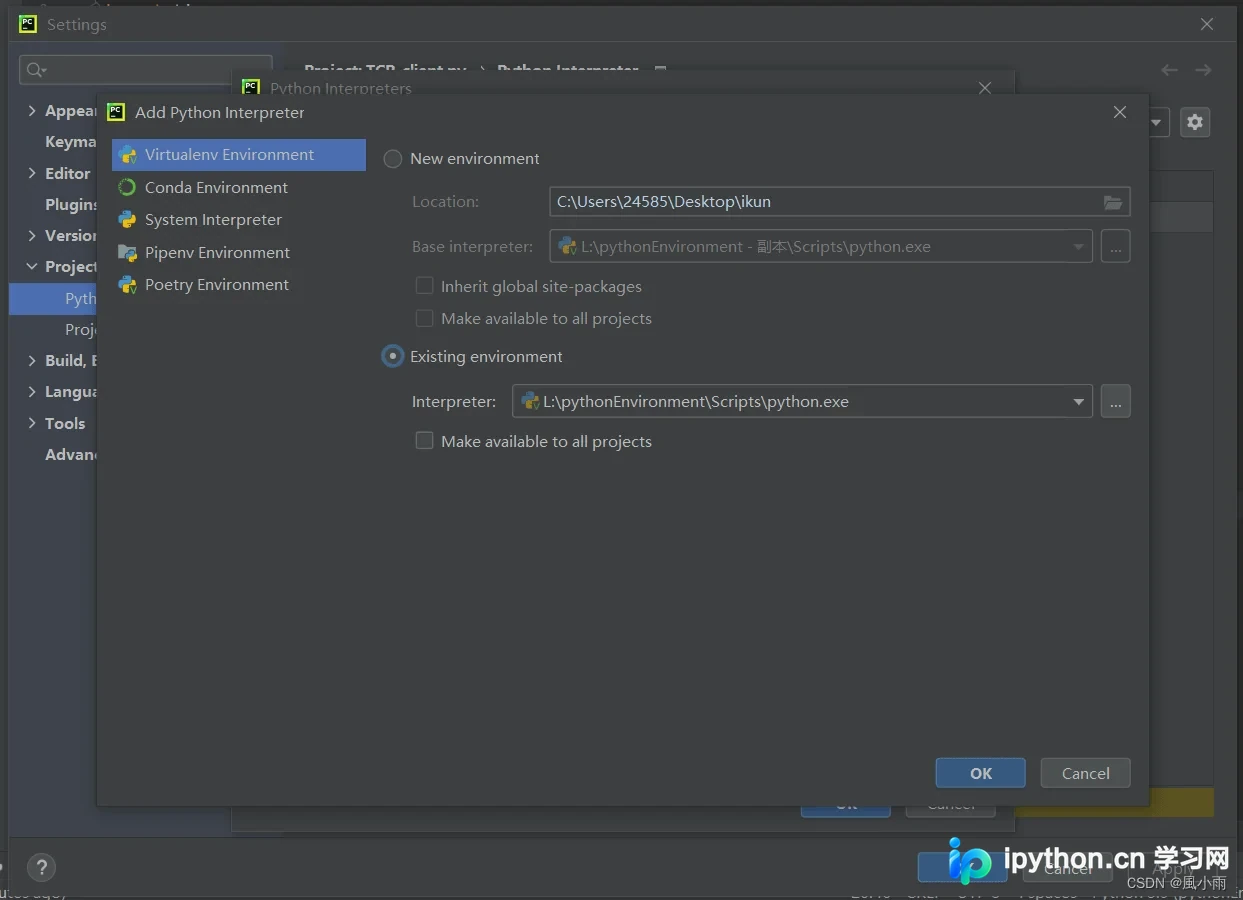Viewport: 1243px width, 900px height.
Task: Click the Settings search field
Action: 146,69
